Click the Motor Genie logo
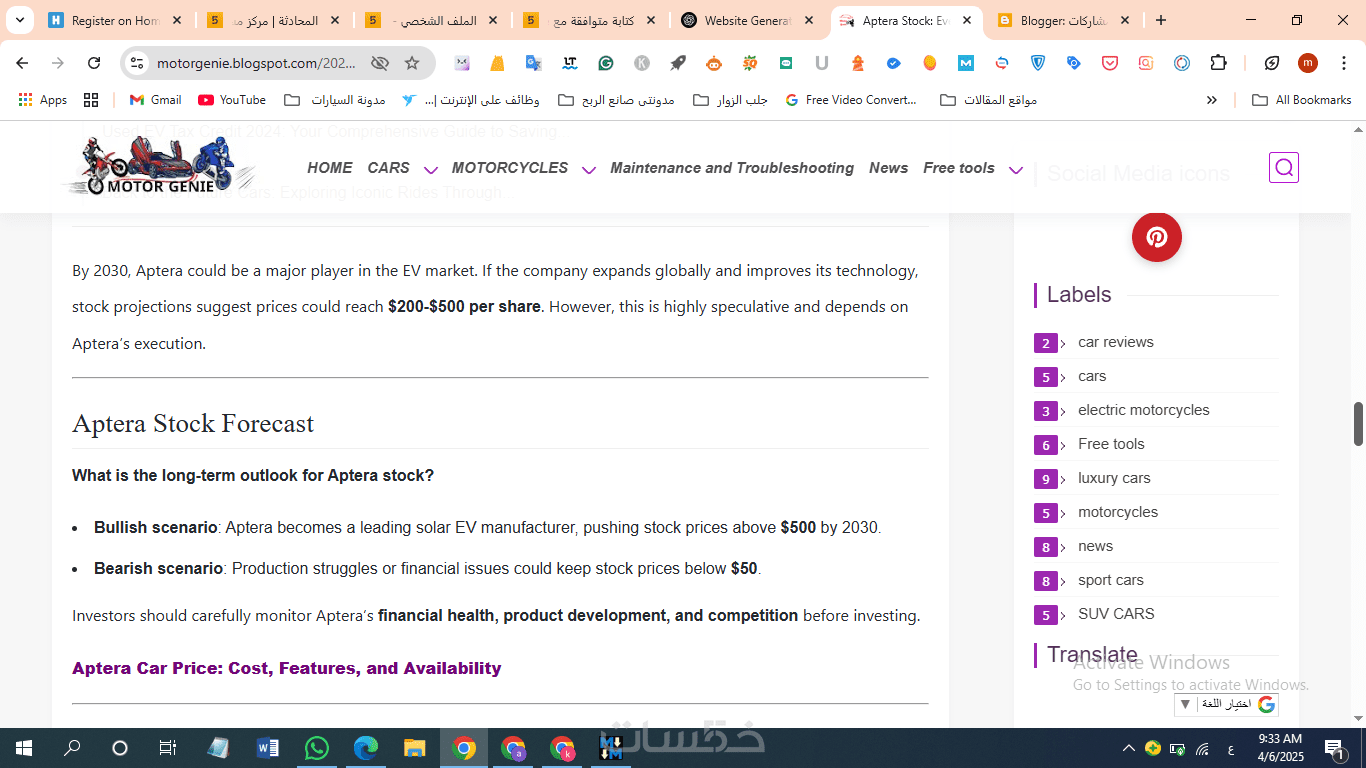 click(158, 167)
